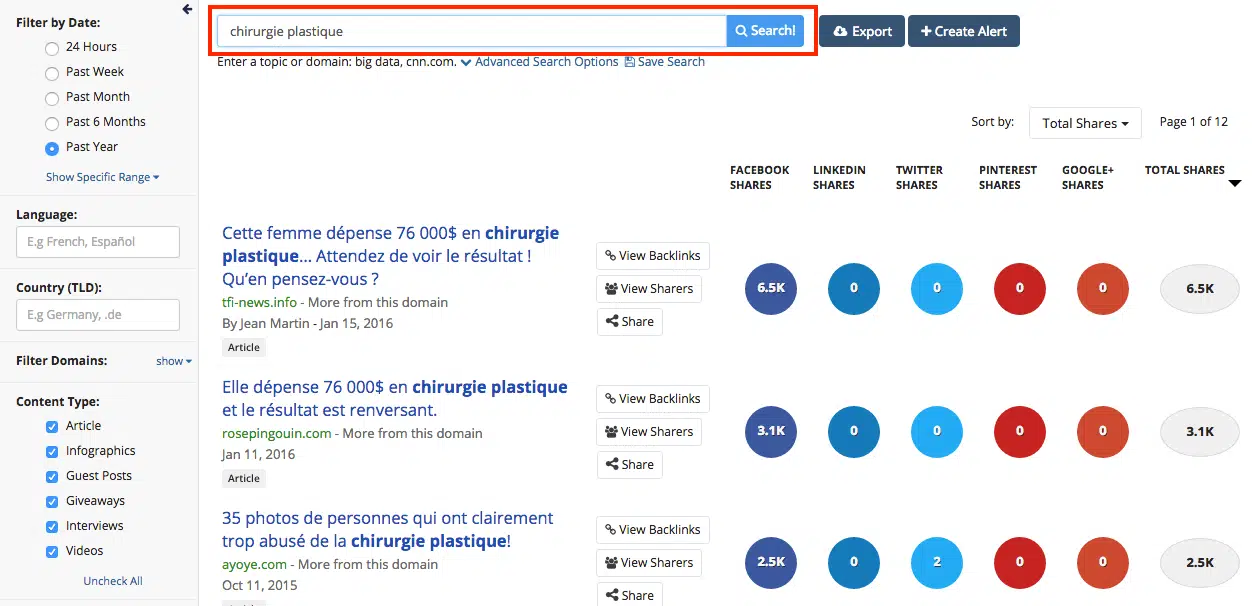Image resolution: width=1257 pixels, height=606 pixels.
Task: Select the 24 Hours date filter
Action: pos(52,48)
